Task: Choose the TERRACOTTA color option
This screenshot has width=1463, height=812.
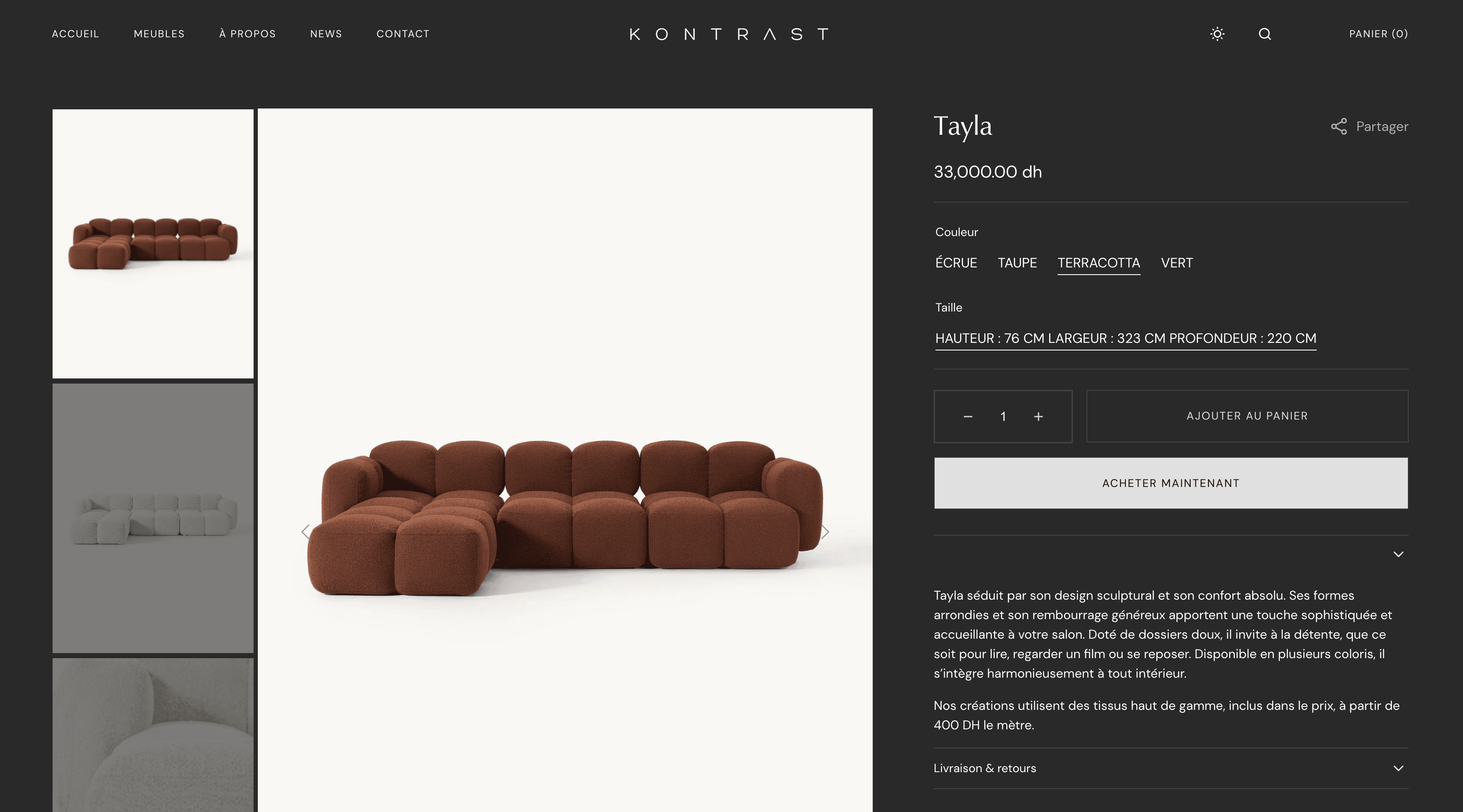Action: pyautogui.click(x=1098, y=263)
